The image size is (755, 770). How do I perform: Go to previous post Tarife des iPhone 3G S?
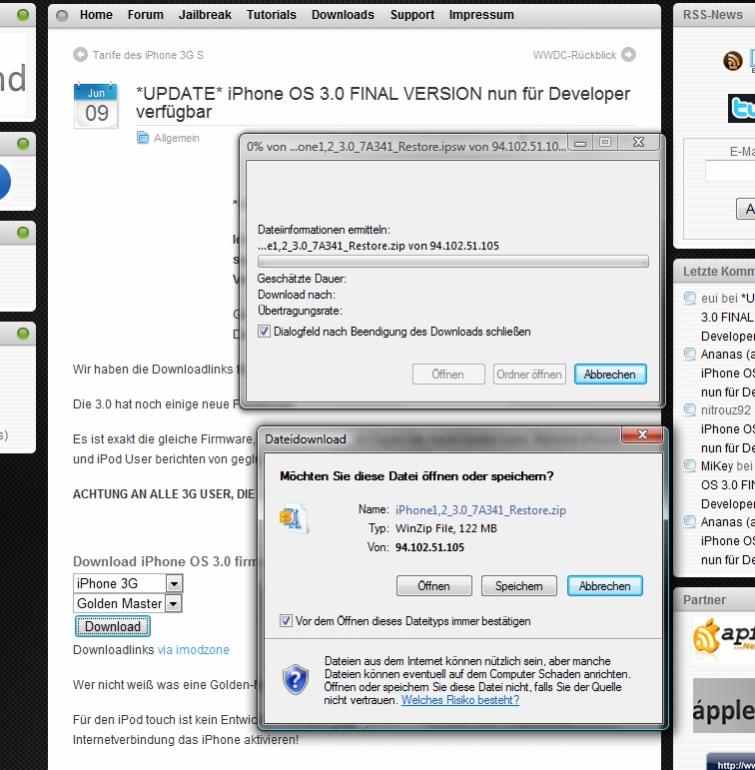coord(148,55)
